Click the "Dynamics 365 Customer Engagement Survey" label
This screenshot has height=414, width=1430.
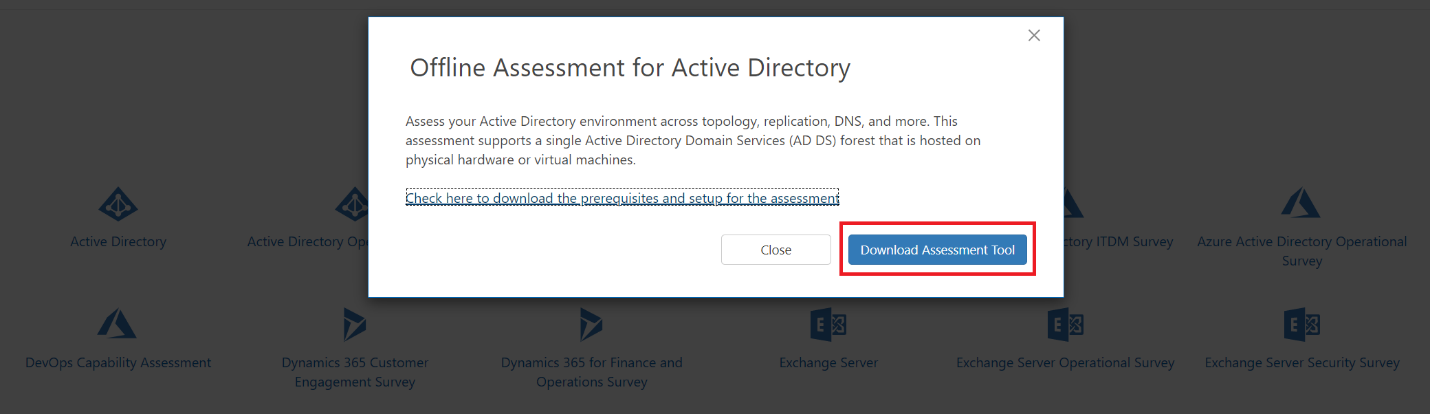pos(355,372)
